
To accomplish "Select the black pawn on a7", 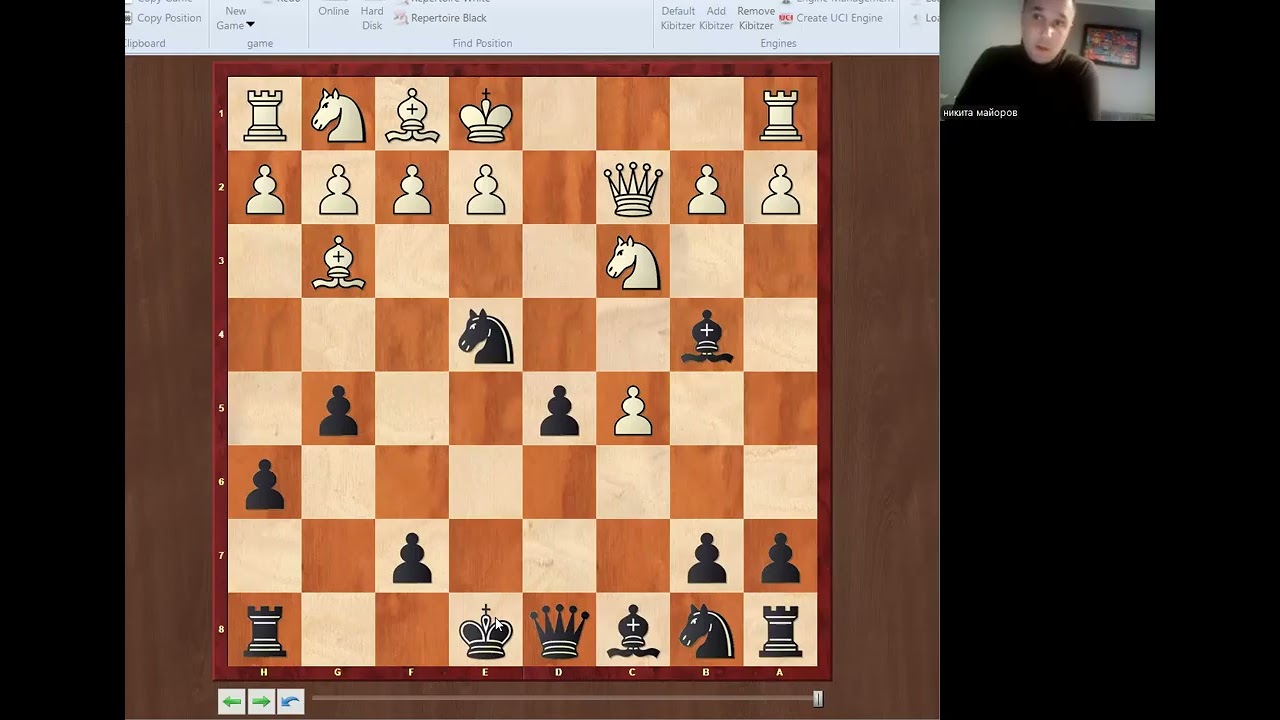I will click(x=781, y=556).
